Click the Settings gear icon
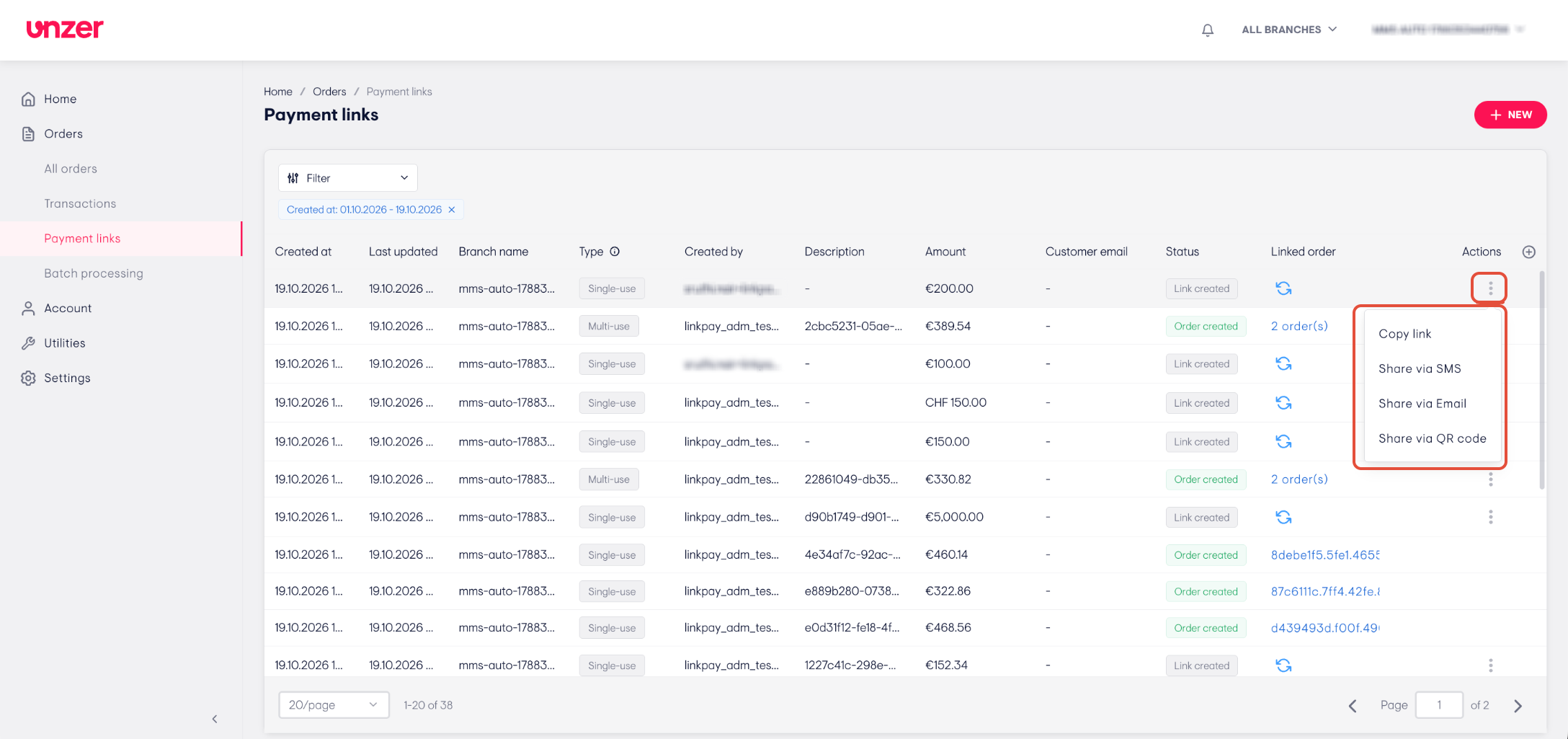1568x739 pixels. pos(28,378)
